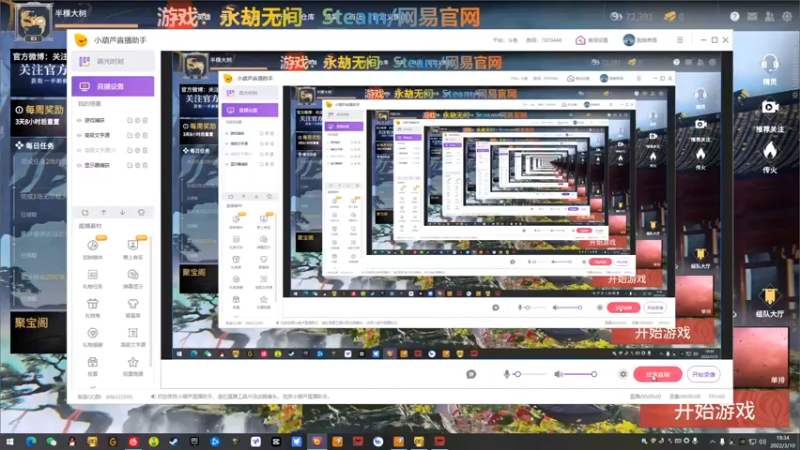Image resolution: width=800 pixels, height=450 pixels.
Task: Select the purple 直播设置 tab in main sidebar
Action: (113, 86)
